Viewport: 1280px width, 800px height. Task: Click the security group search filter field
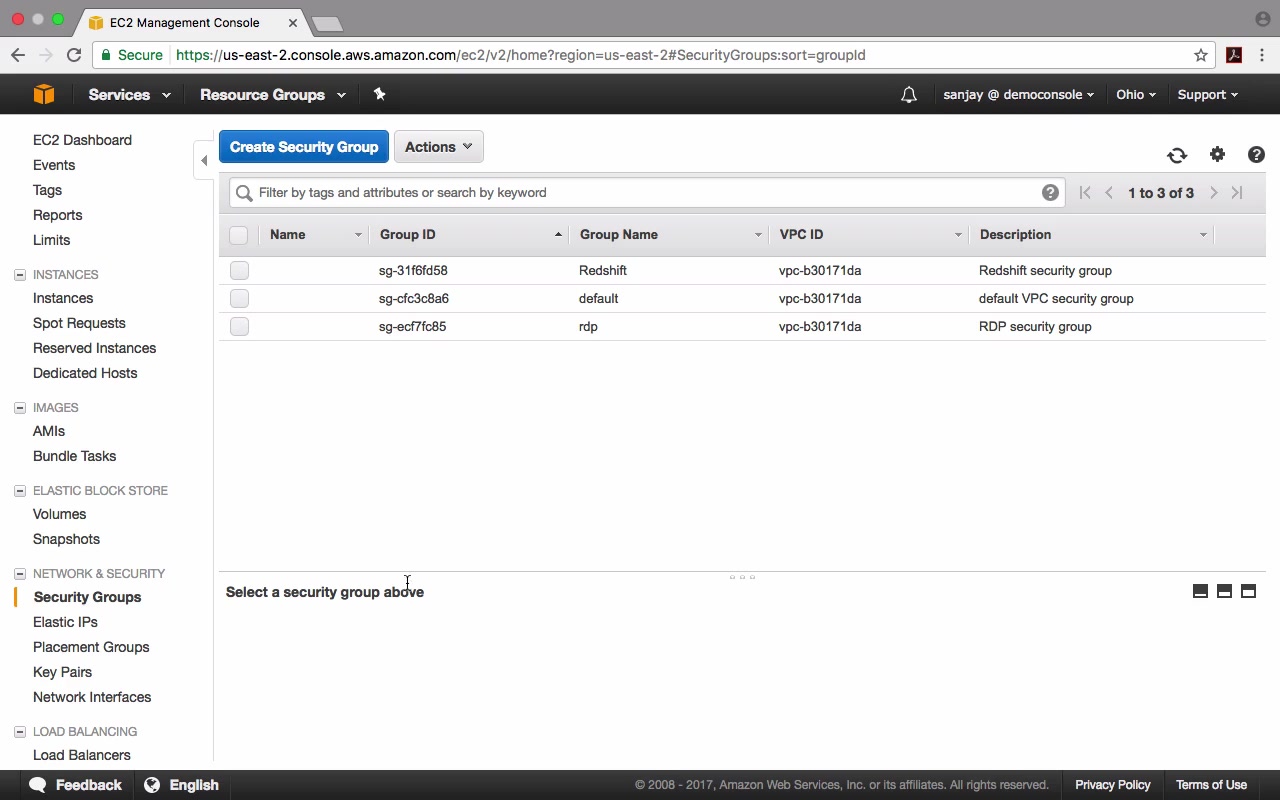[x=647, y=193]
